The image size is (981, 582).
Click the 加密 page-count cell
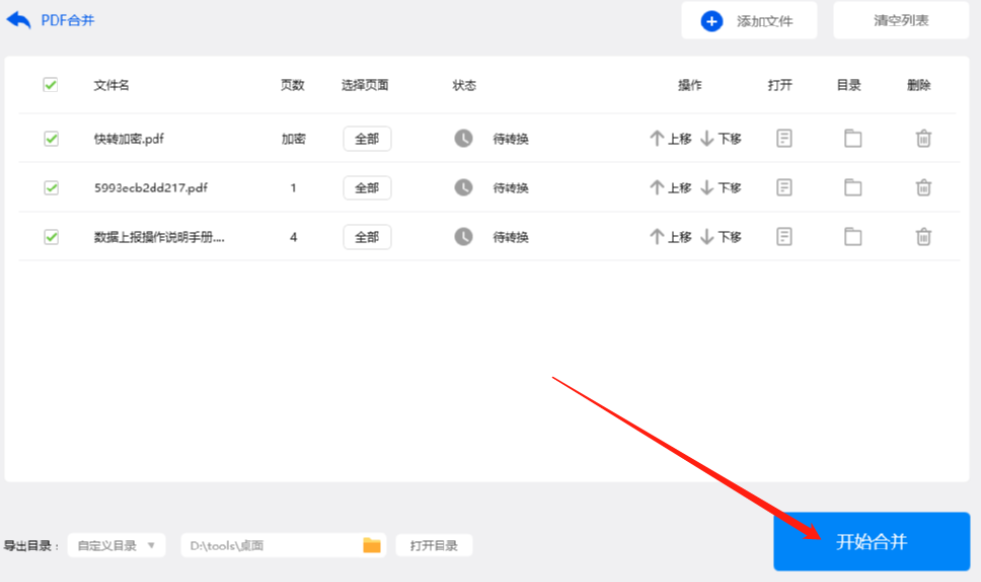tap(293, 138)
